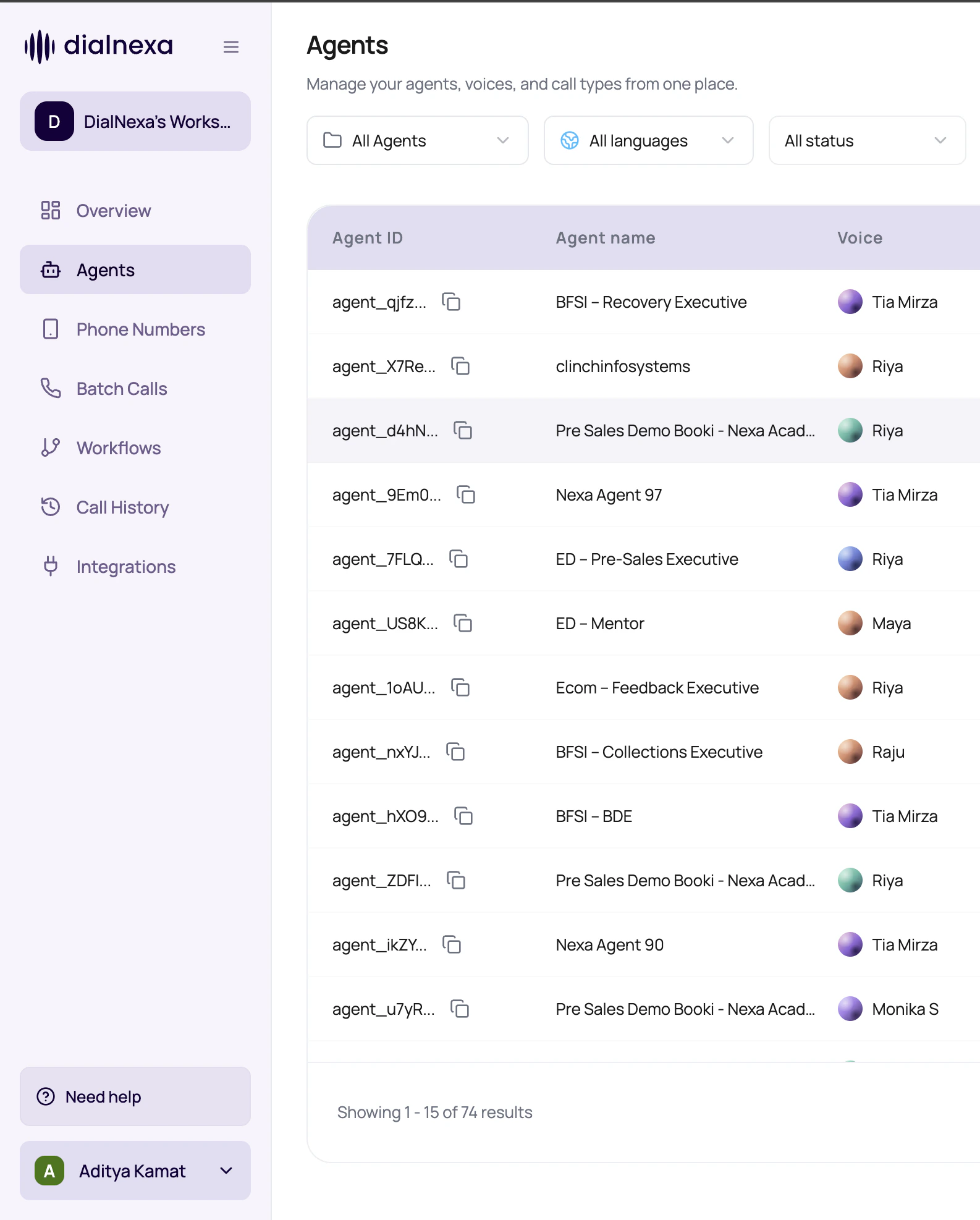Copy agent ID agent_qjfz

451,302
